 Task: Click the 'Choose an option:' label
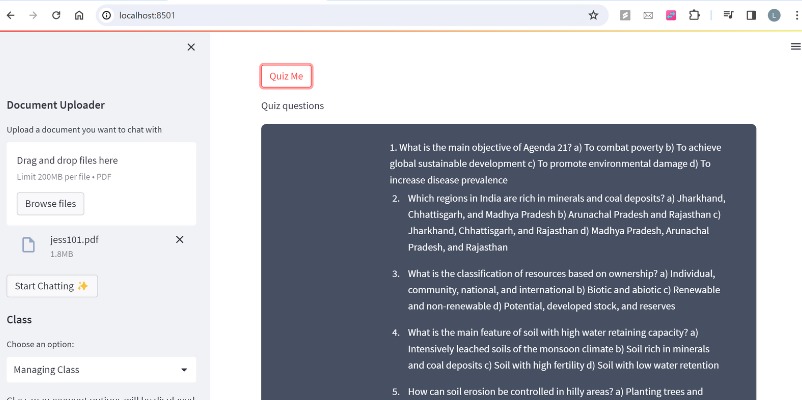tap(40, 344)
